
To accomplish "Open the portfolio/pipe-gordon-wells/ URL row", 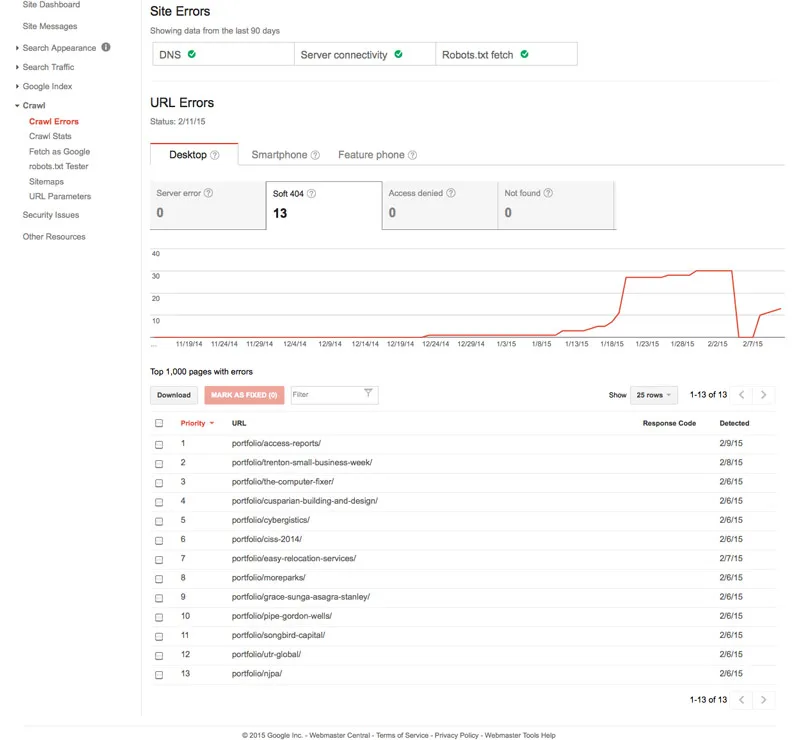I will pos(282,616).
